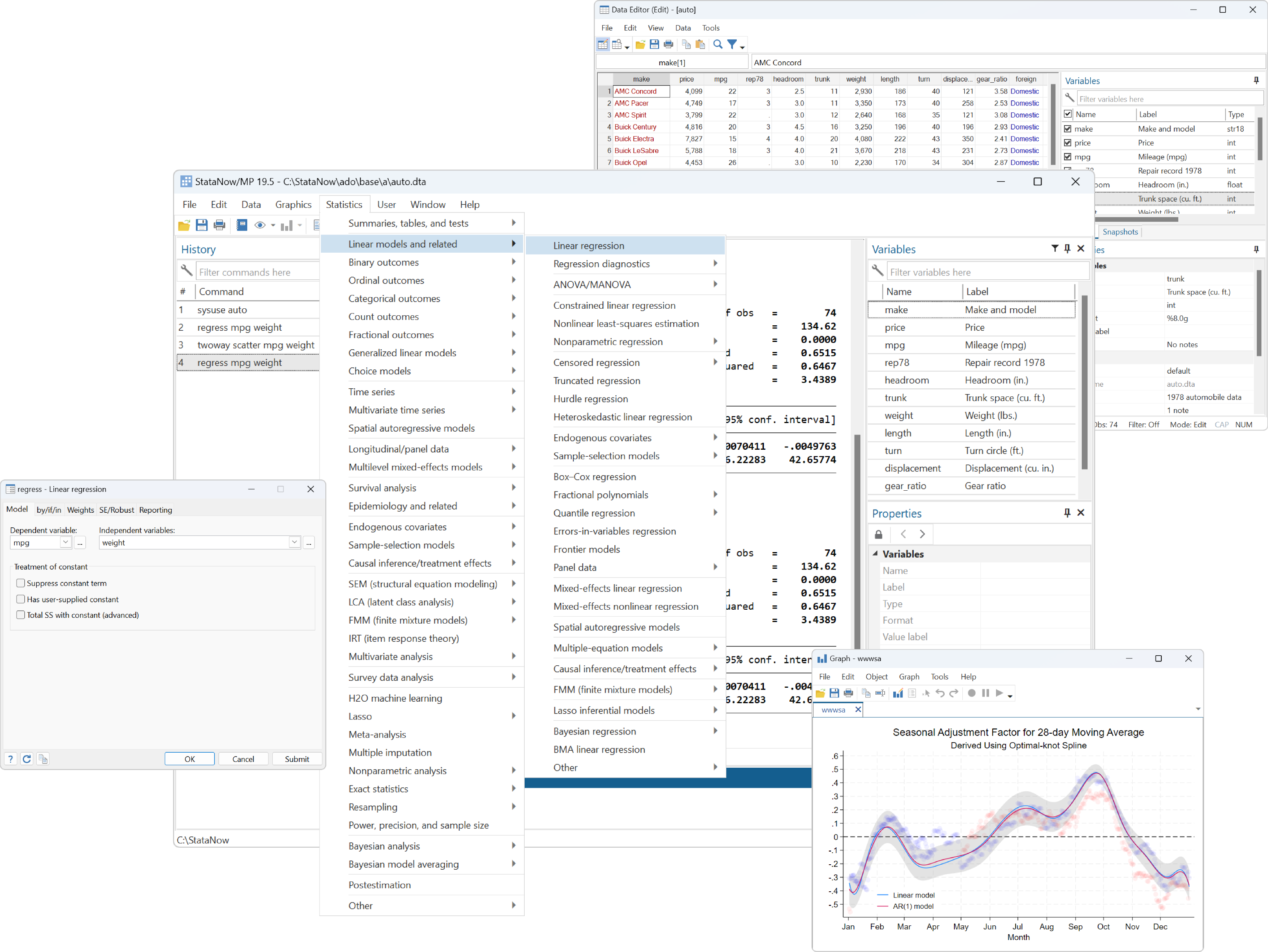The image size is (1268, 952).
Task: Click the Filter variables here input field
Action: coord(986,272)
